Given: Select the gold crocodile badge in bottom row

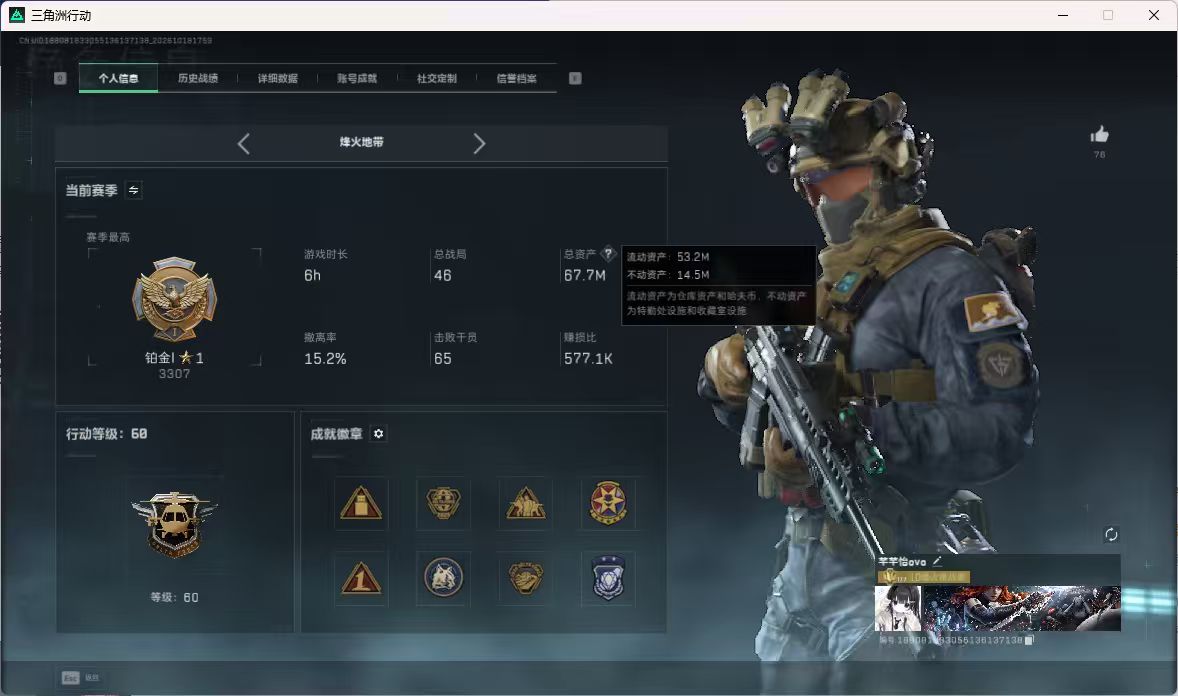Looking at the screenshot, I should 526,578.
